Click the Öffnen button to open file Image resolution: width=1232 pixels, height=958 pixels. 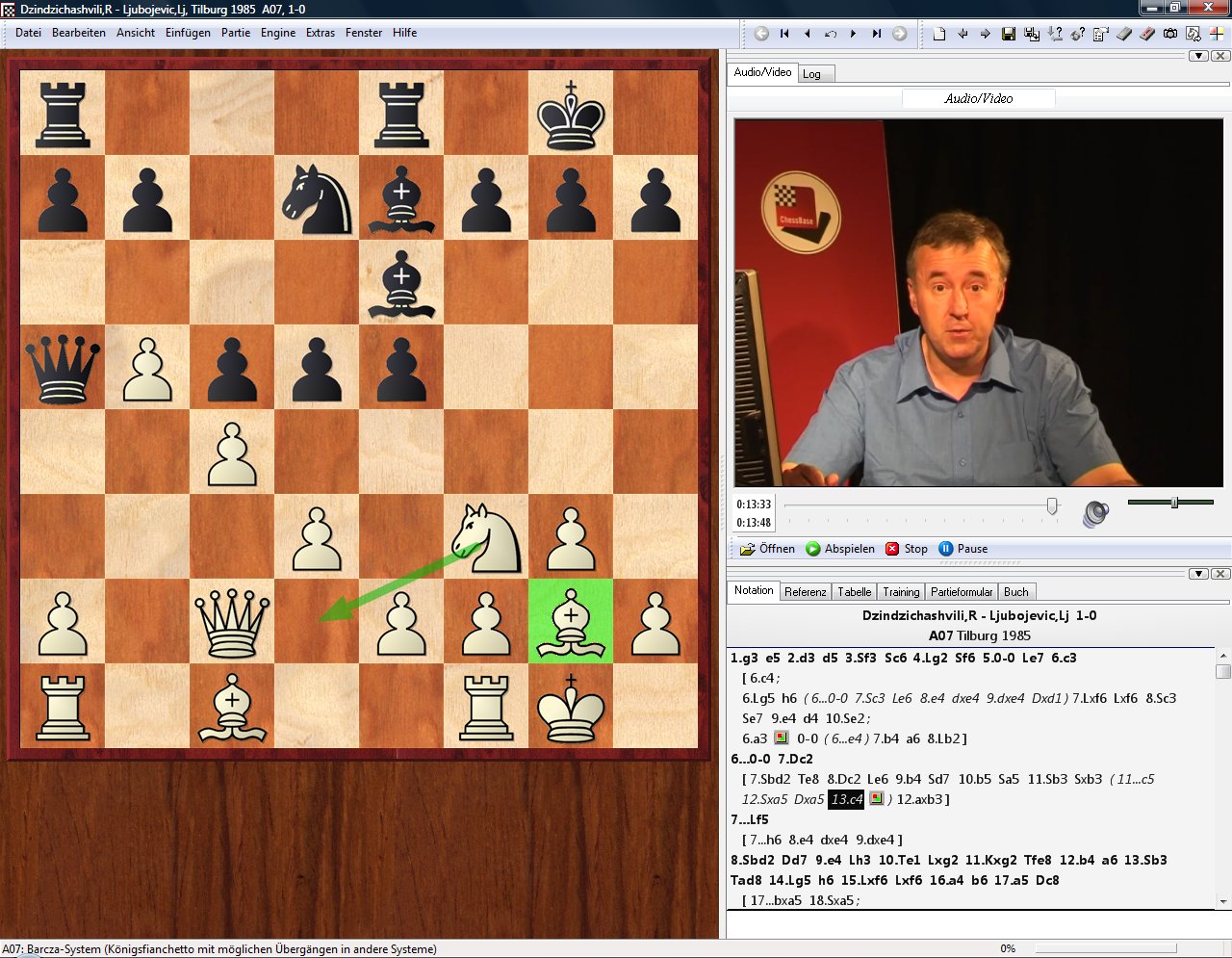point(768,549)
